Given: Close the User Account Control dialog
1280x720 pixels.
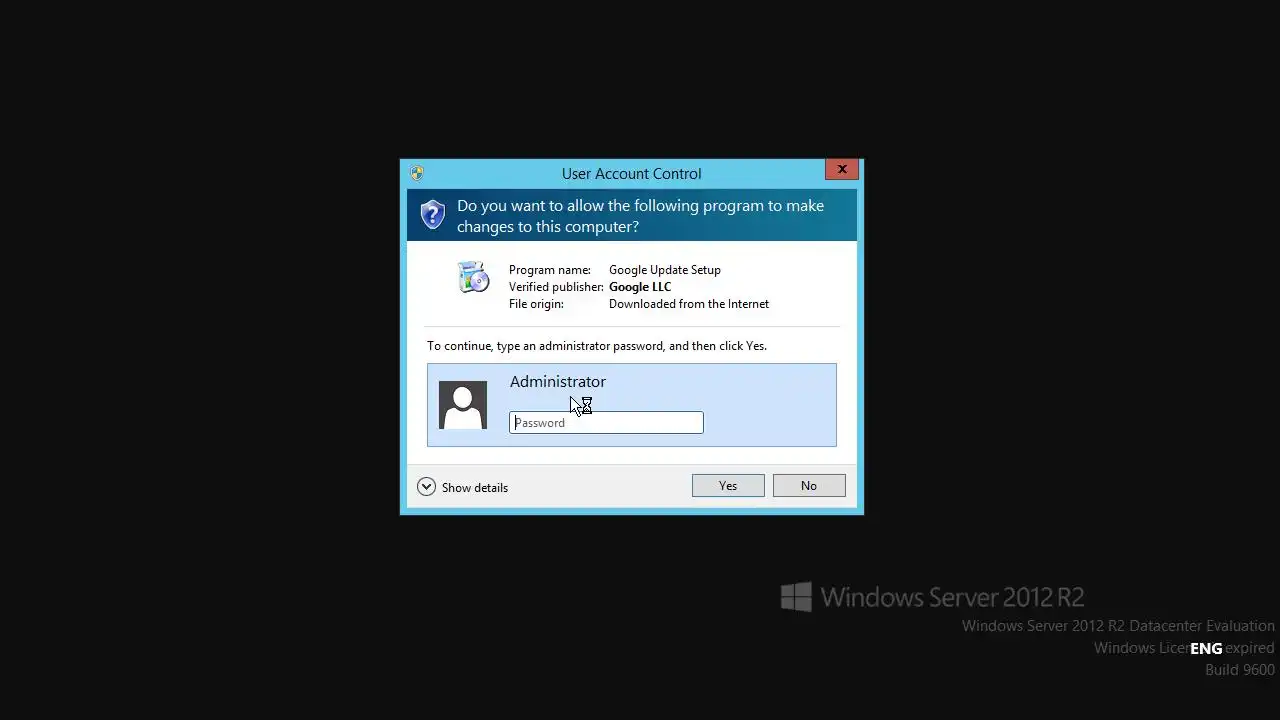Looking at the screenshot, I should click(842, 170).
